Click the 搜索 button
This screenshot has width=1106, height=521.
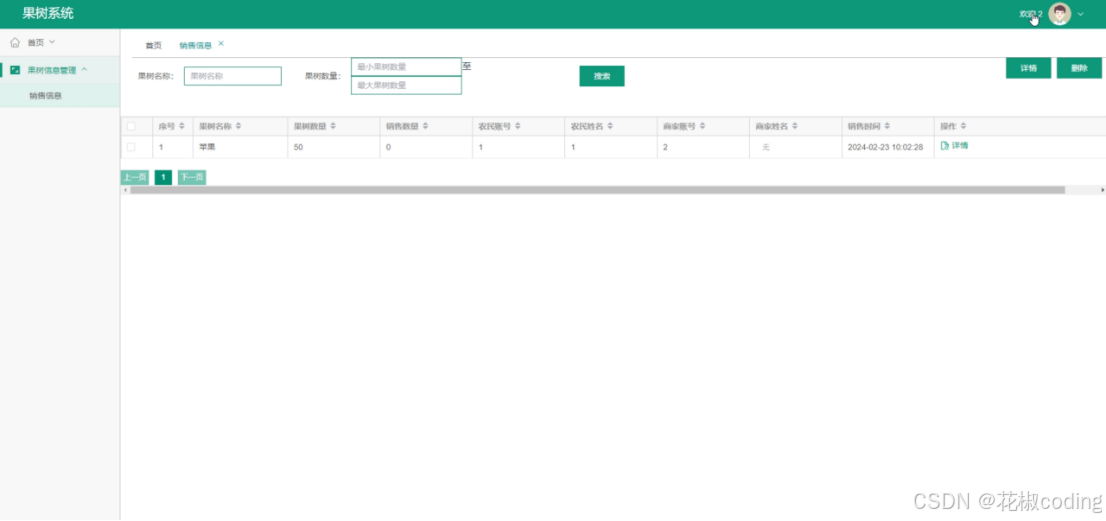click(602, 76)
